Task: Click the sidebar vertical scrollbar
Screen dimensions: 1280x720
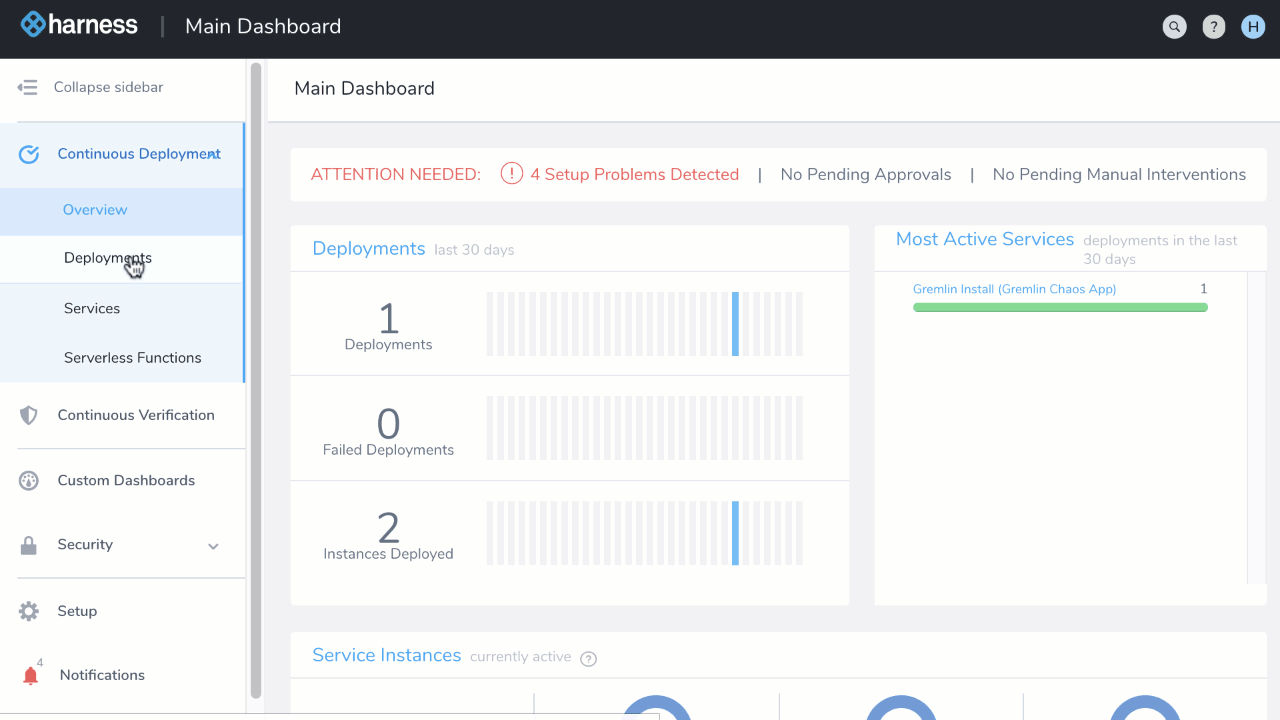Action: (256, 380)
